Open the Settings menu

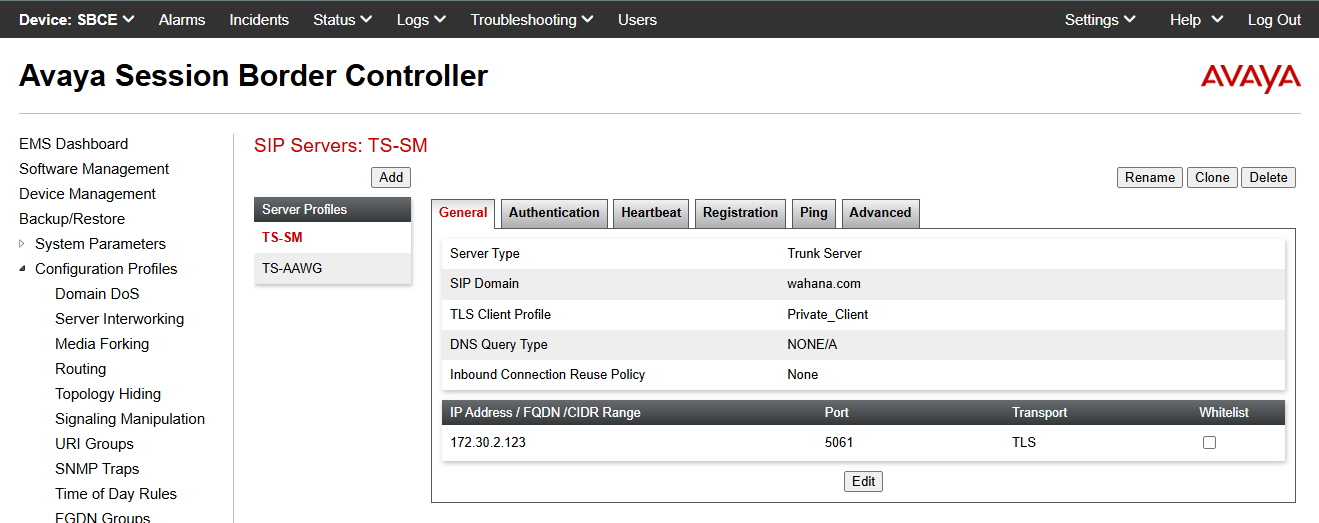[1099, 20]
